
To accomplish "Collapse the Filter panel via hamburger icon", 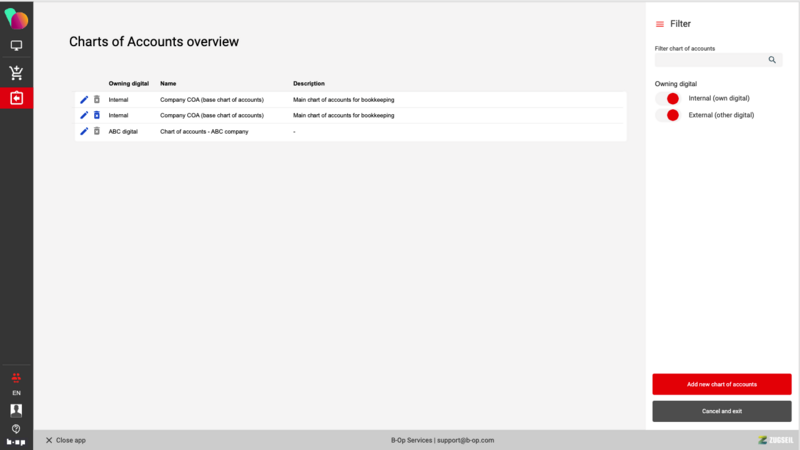I will click(x=660, y=24).
